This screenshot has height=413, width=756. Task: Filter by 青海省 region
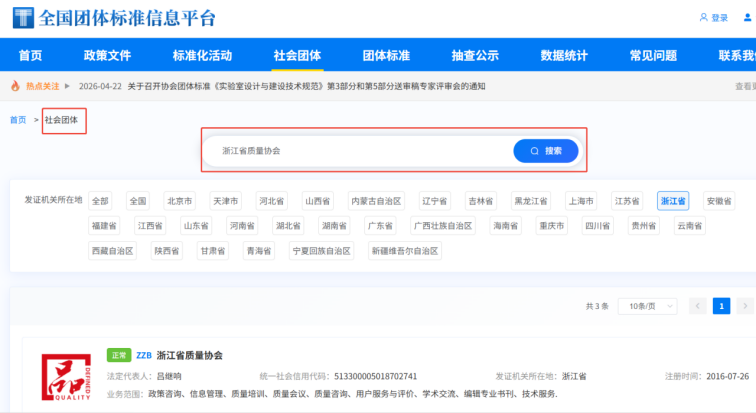click(x=259, y=251)
